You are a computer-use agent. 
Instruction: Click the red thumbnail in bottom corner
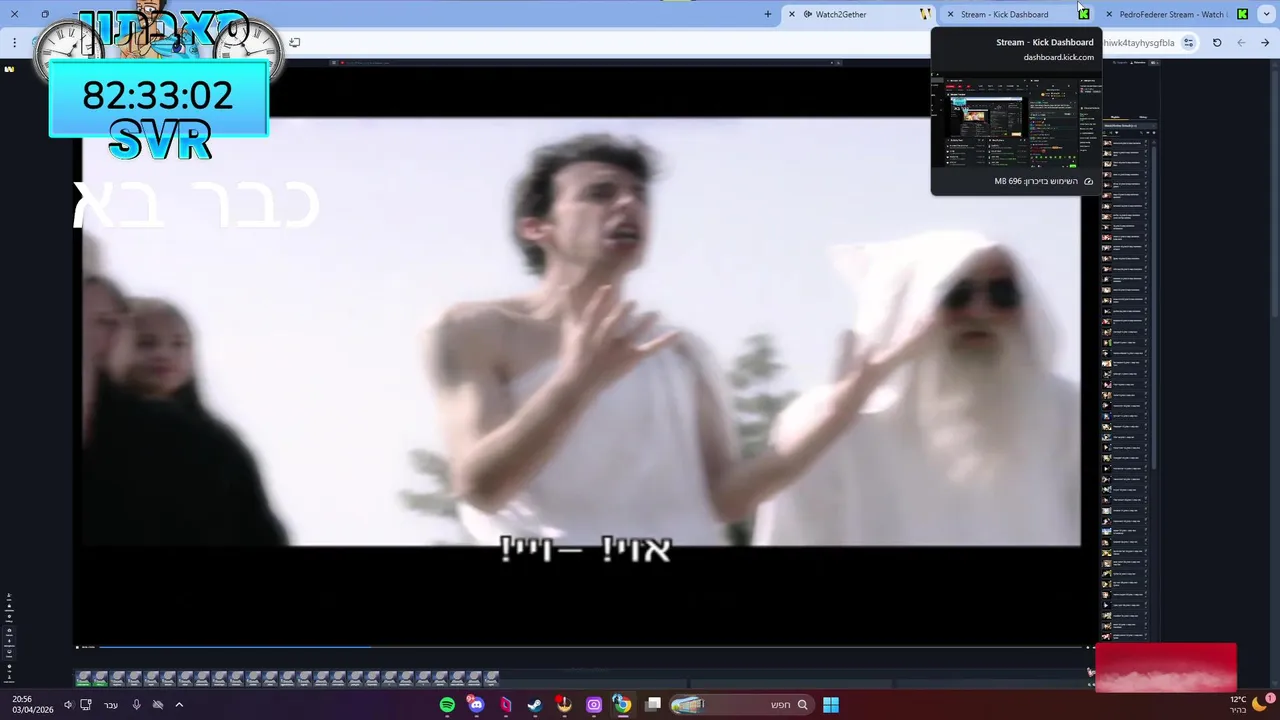coord(1166,667)
